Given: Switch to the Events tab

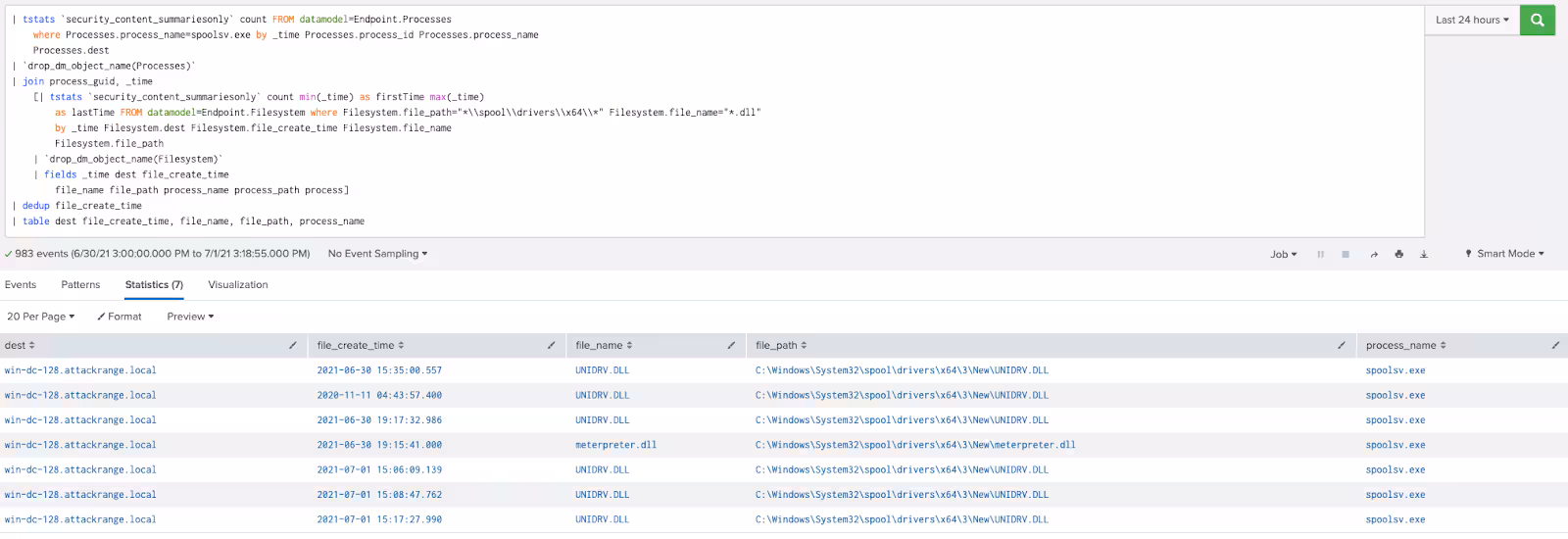Looking at the screenshot, I should [21, 285].
